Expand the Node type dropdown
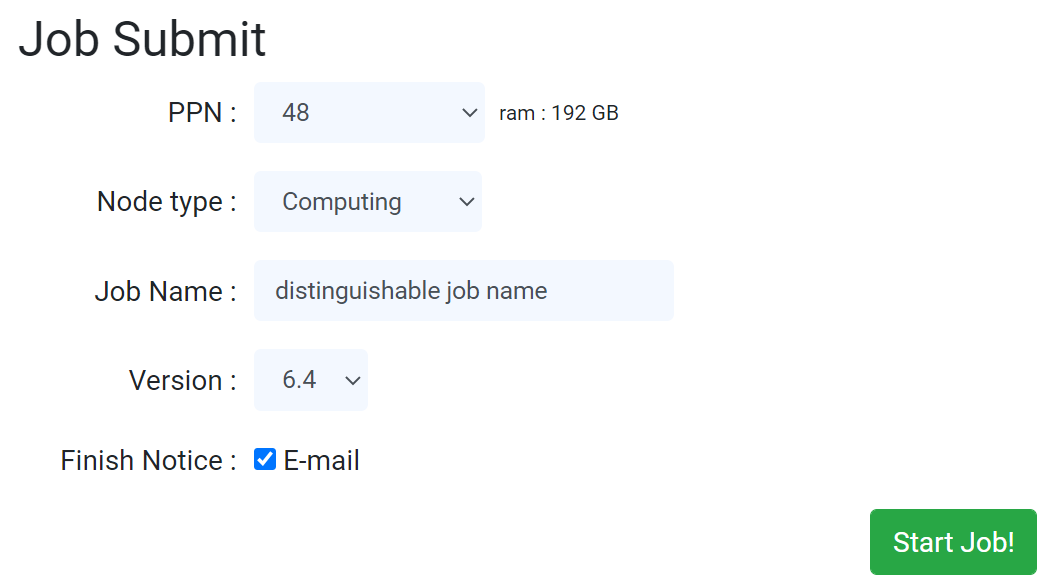This screenshot has width=1052, height=584. (367, 202)
